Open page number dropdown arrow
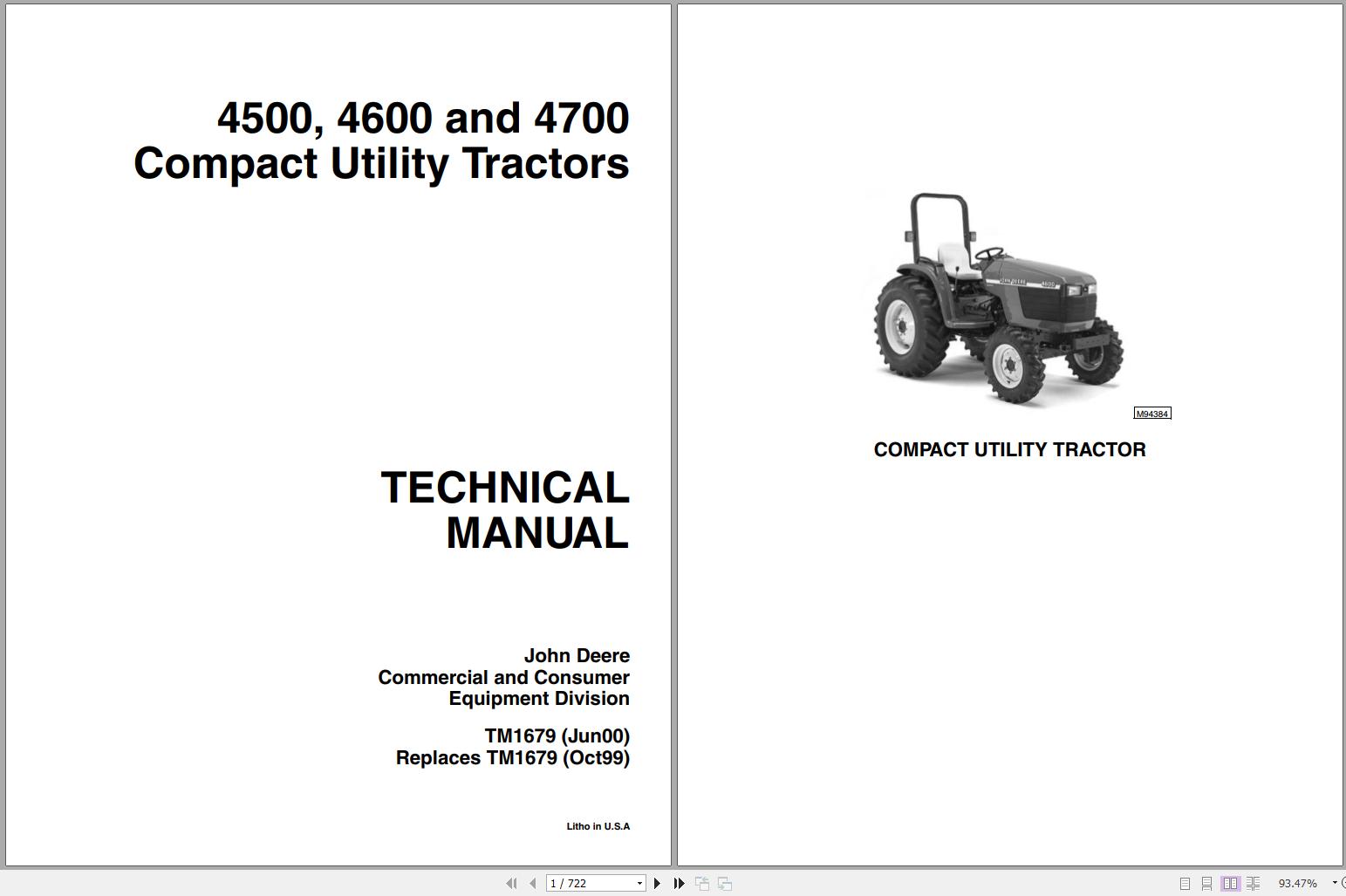 coord(639,884)
